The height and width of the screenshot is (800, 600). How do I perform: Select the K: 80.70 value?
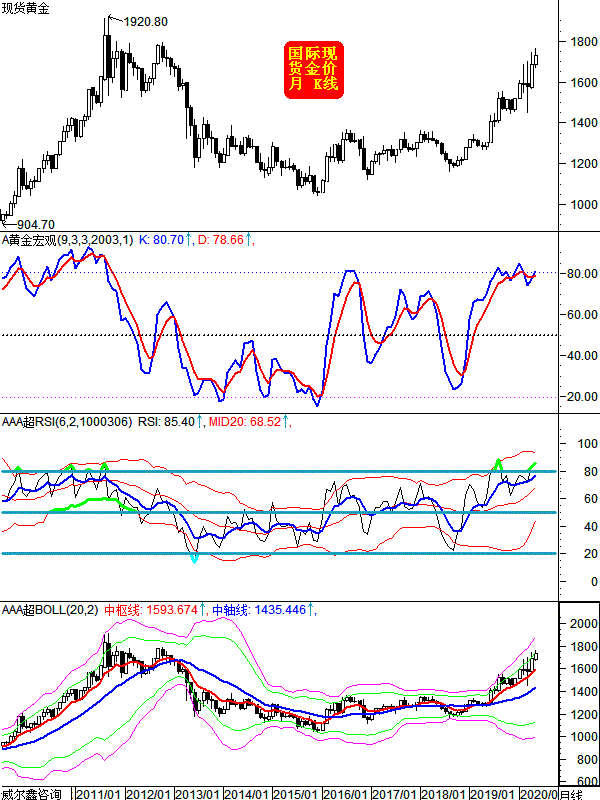[161, 240]
